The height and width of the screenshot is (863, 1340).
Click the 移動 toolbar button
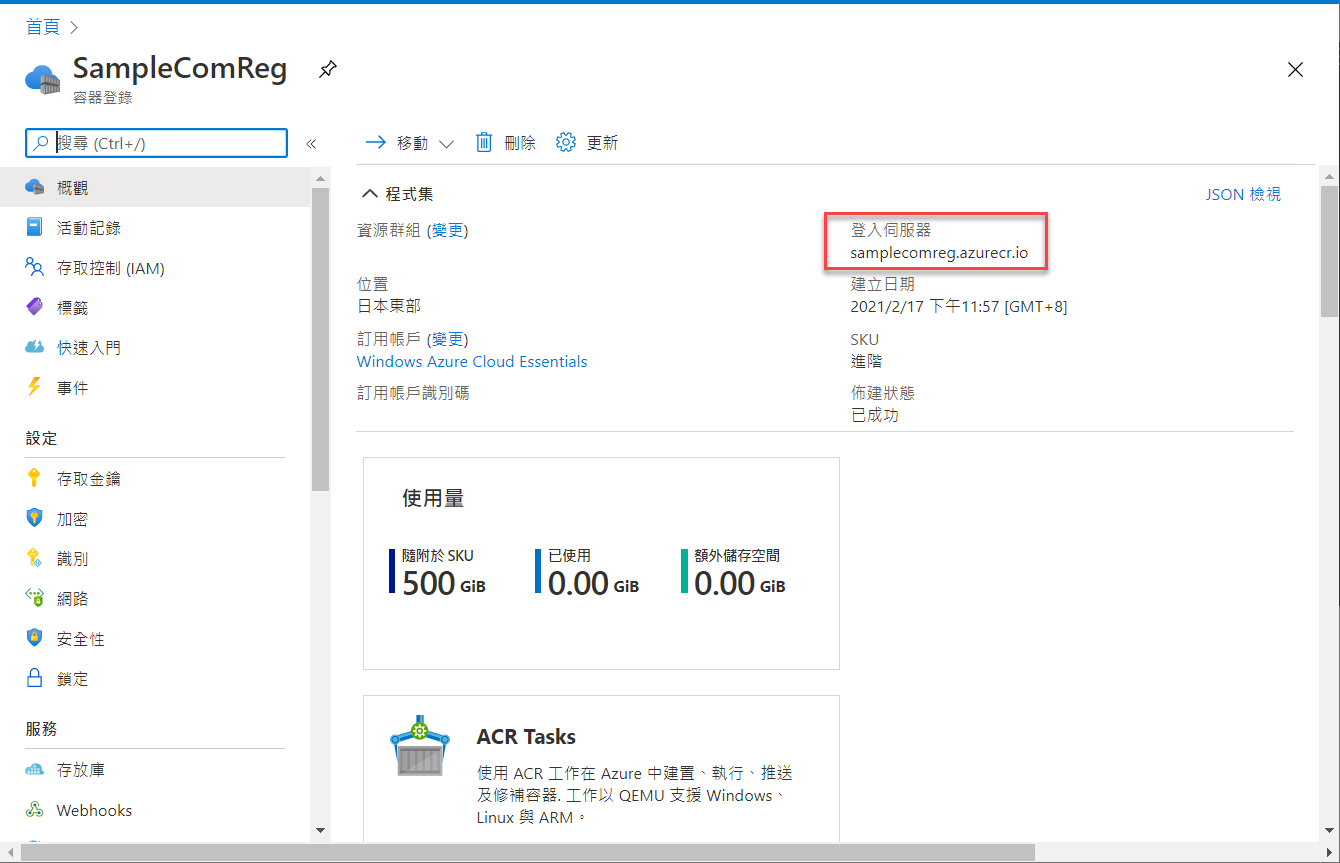410,143
